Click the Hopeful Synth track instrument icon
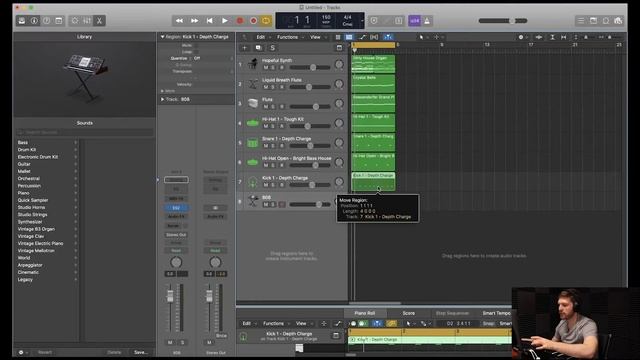Viewport: 640px width, 360px height. click(253, 64)
